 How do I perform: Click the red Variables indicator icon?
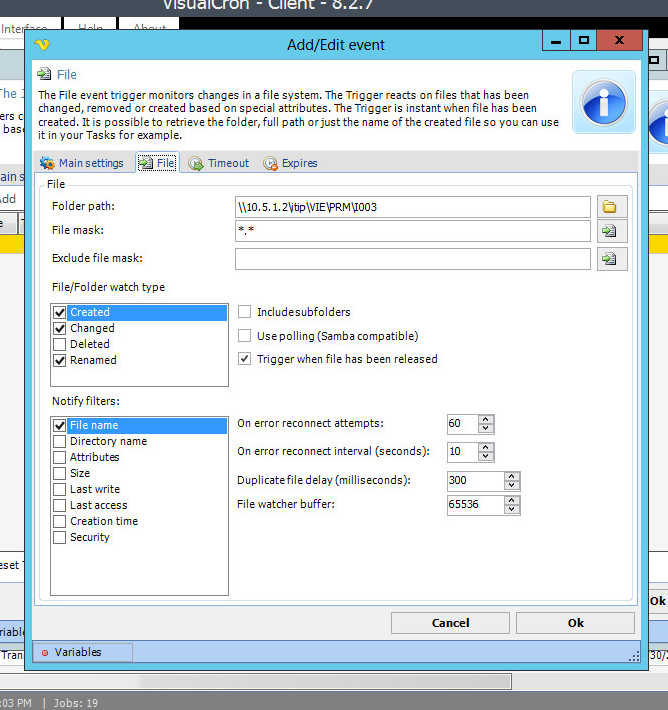point(45,652)
